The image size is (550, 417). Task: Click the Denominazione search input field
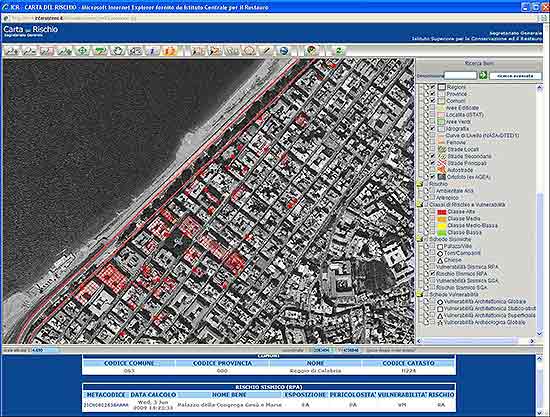pos(461,75)
